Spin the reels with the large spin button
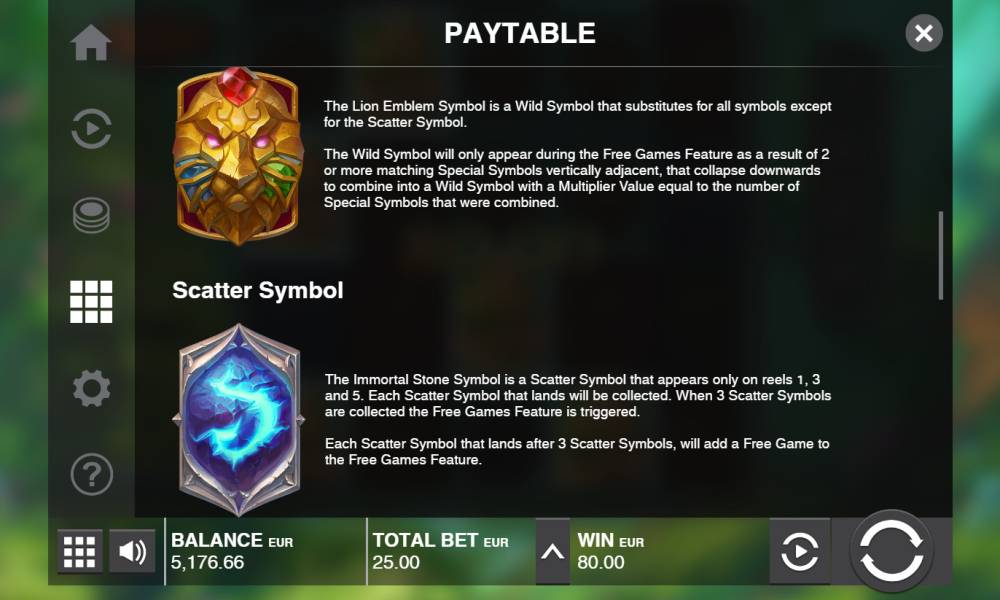The image size is (1000, 600). [891, 551]
